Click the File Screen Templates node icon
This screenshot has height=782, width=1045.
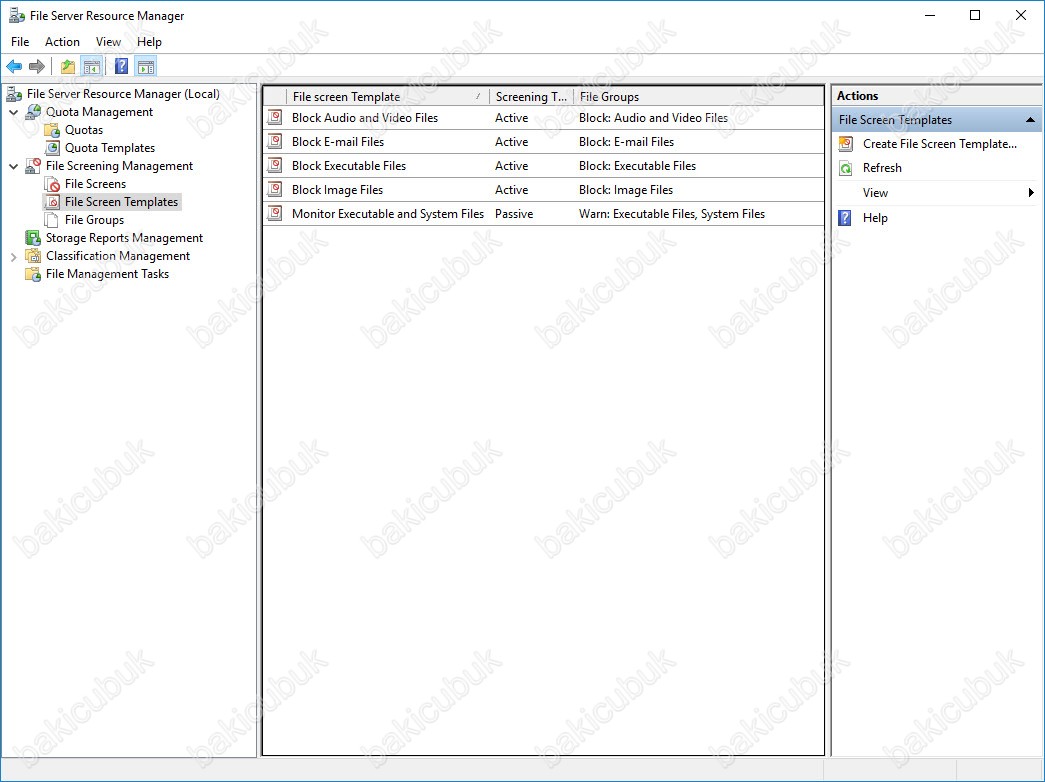pyautogui.click(x=52, y=202)
